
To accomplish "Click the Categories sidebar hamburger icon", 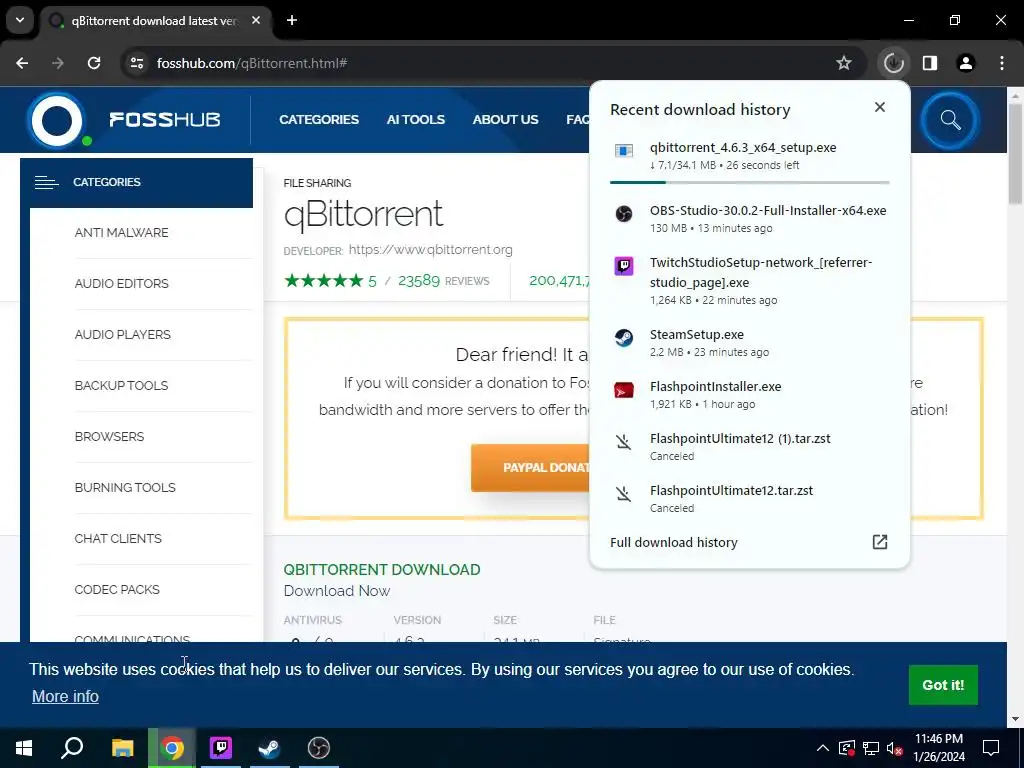I will pos(46,182).
